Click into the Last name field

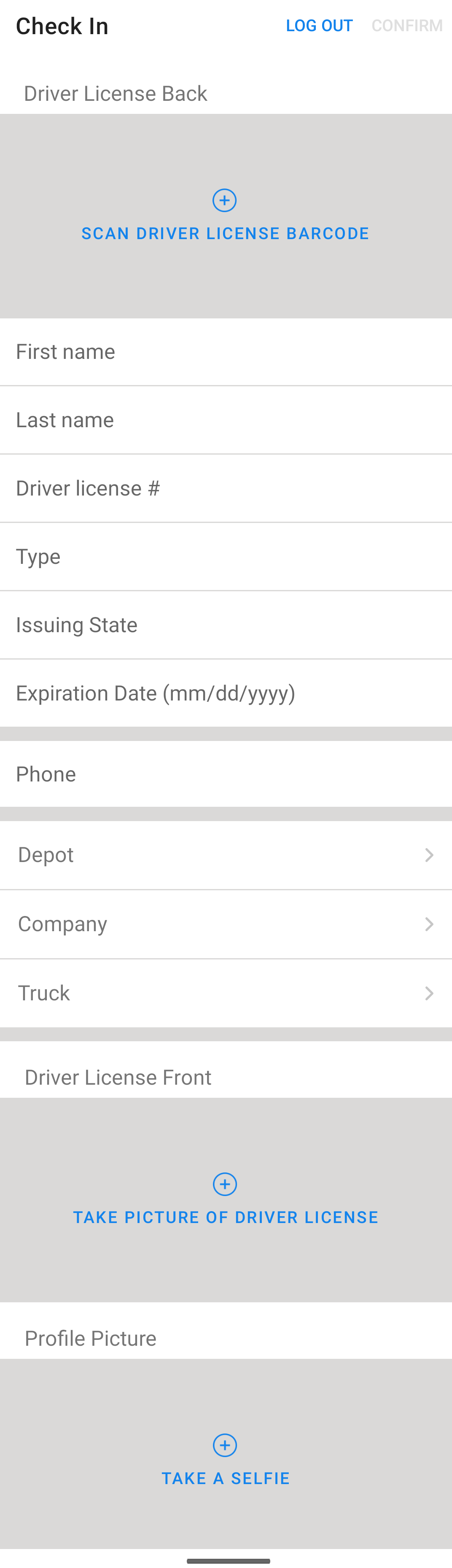click(x=226, y=420)
